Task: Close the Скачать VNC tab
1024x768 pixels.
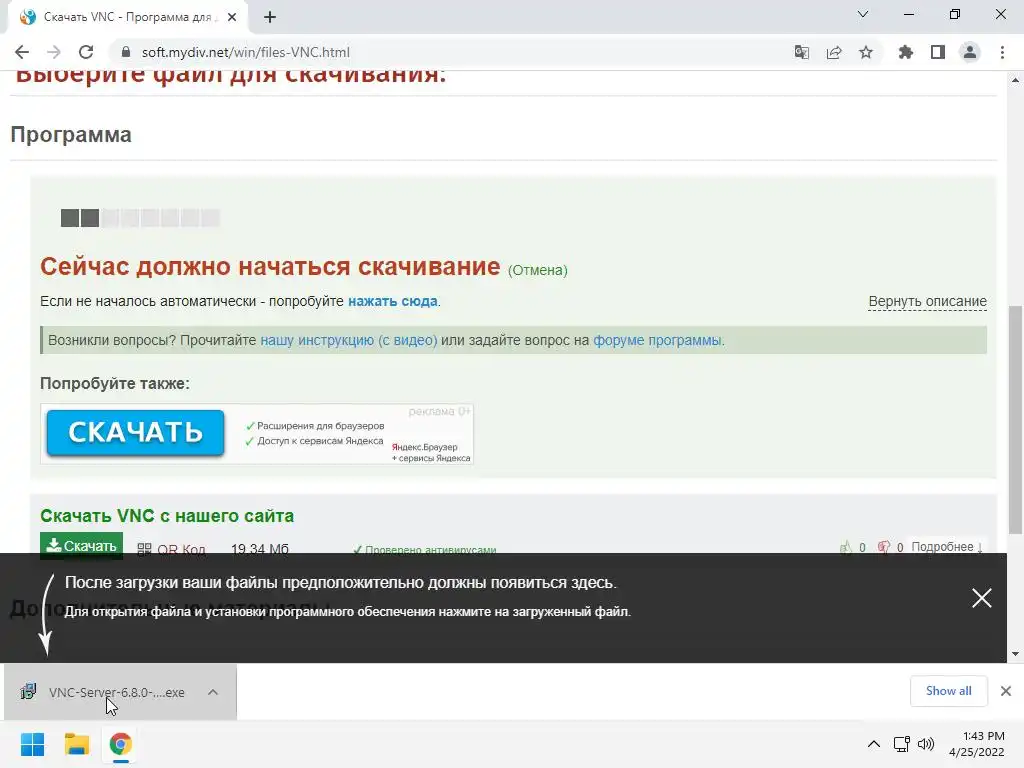Action: [x=232, y=18]
